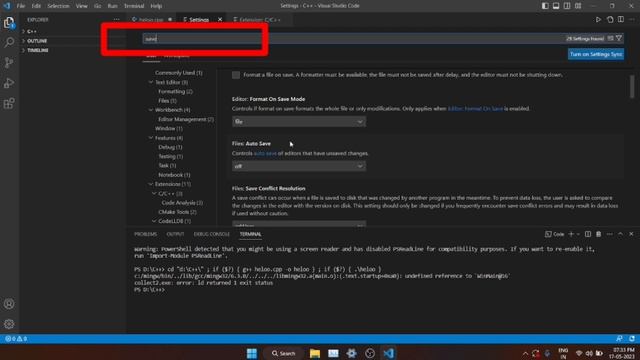Select Code Analysis in settings tree
The image size is (640, 360).
(x=182, y=202)
